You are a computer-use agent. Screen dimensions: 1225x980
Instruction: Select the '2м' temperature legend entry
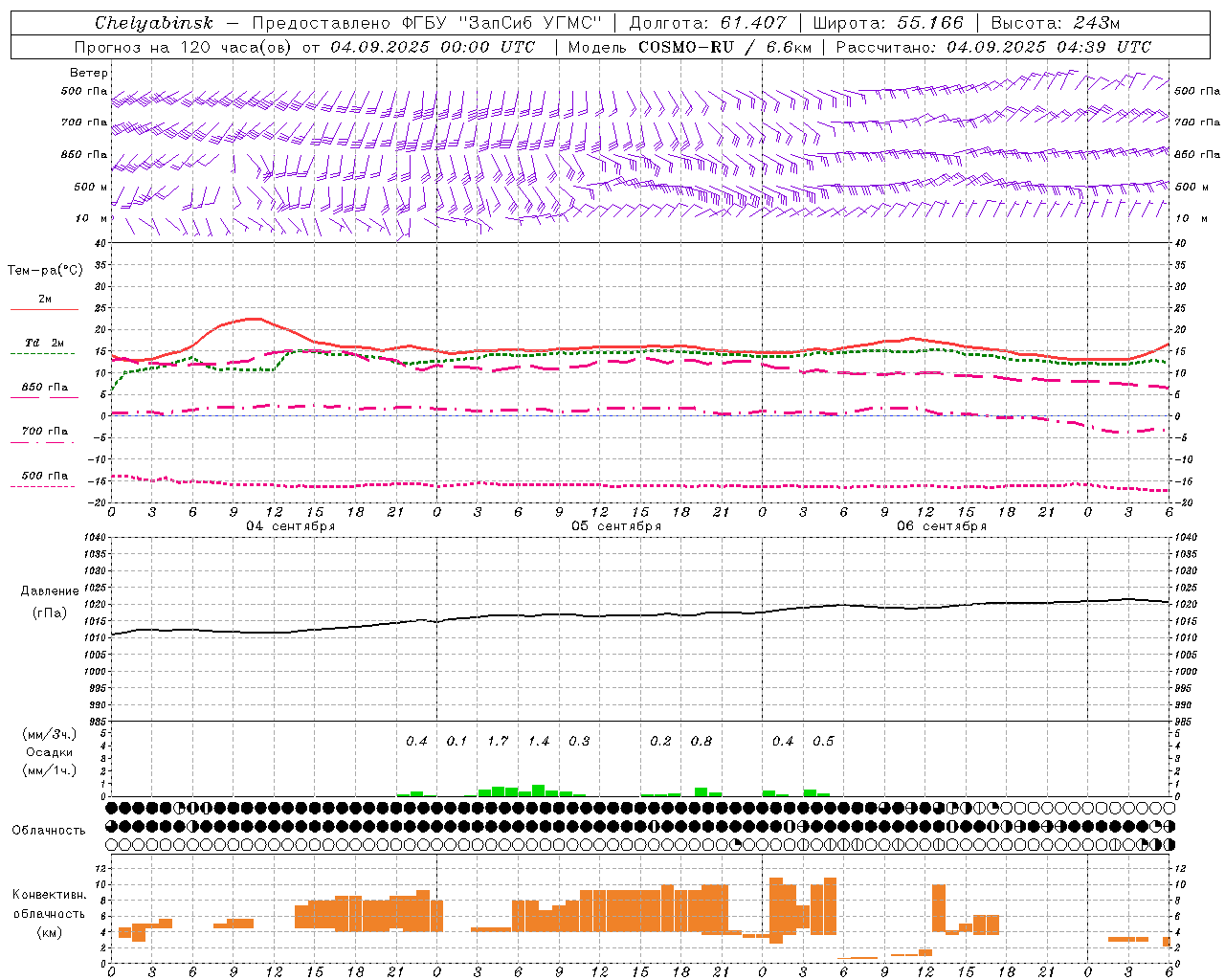[x=45, y=299]
